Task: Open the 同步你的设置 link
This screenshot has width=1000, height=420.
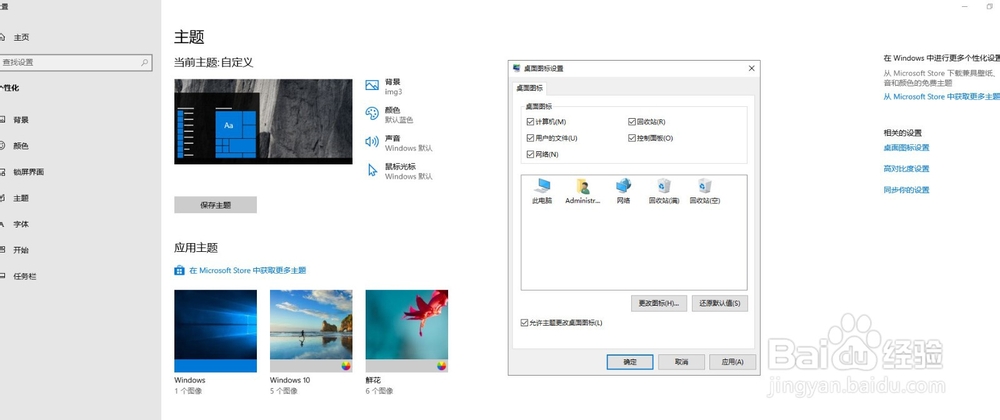Action: pos(906,190)
